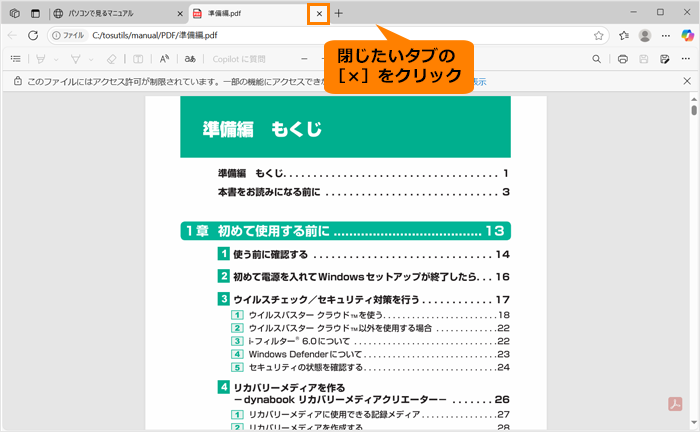Zoom out with the minus button
The image size is (700, 432).
tap(304, 59)
